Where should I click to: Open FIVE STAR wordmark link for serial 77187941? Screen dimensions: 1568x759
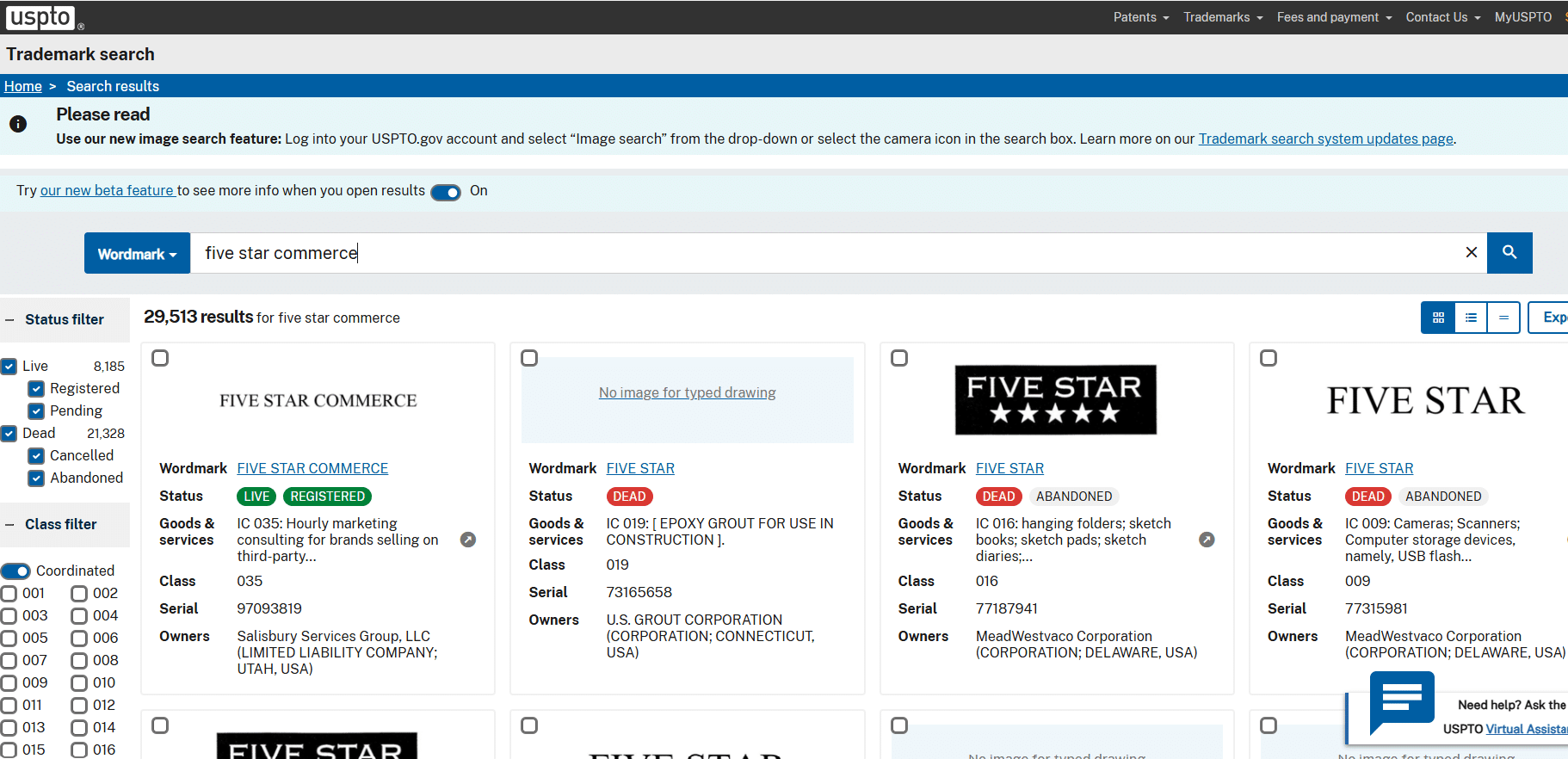(x=1009, y=468)
